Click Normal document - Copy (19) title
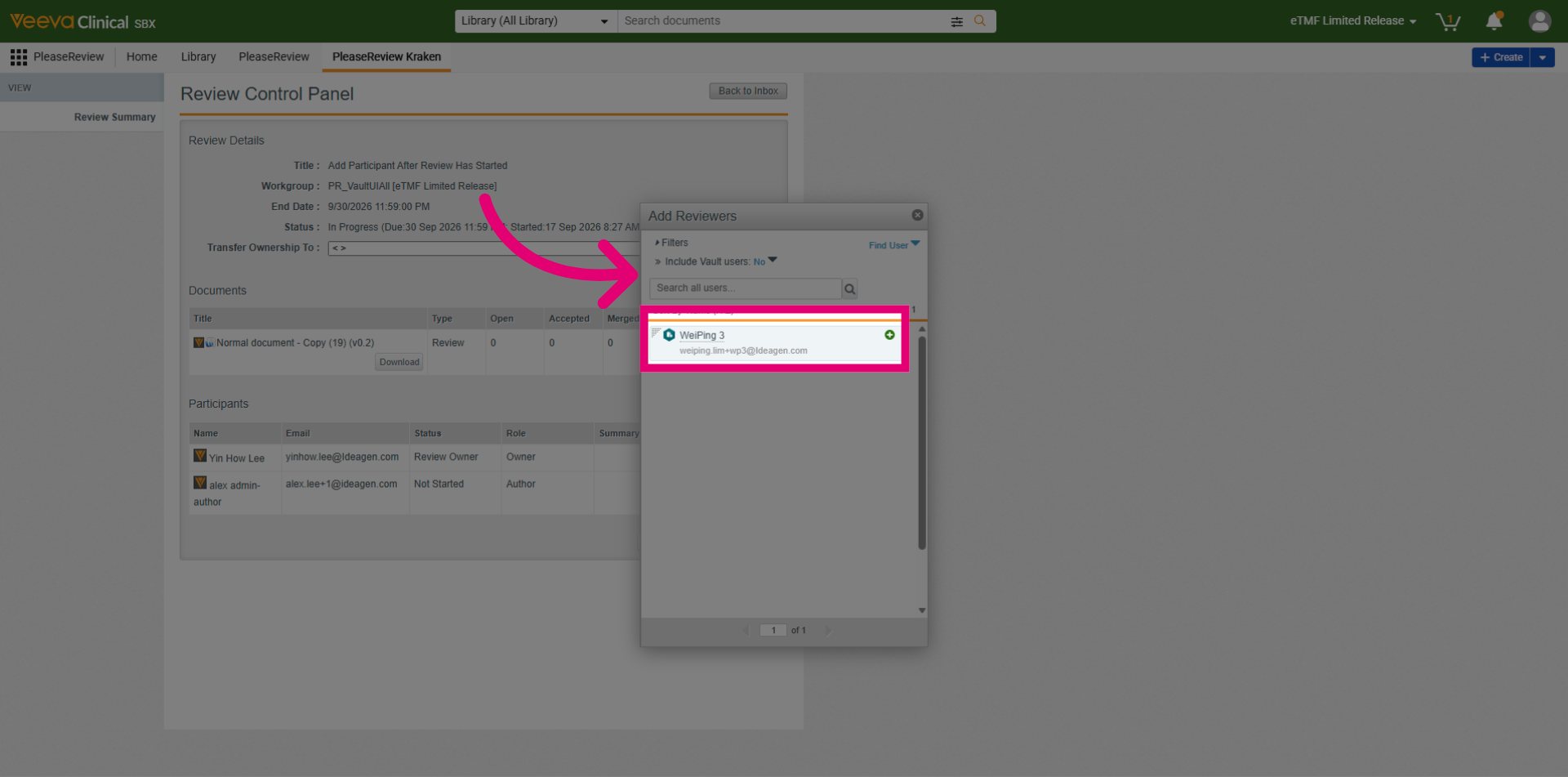This screenshot has height=777, width=1568. (295, 343)
